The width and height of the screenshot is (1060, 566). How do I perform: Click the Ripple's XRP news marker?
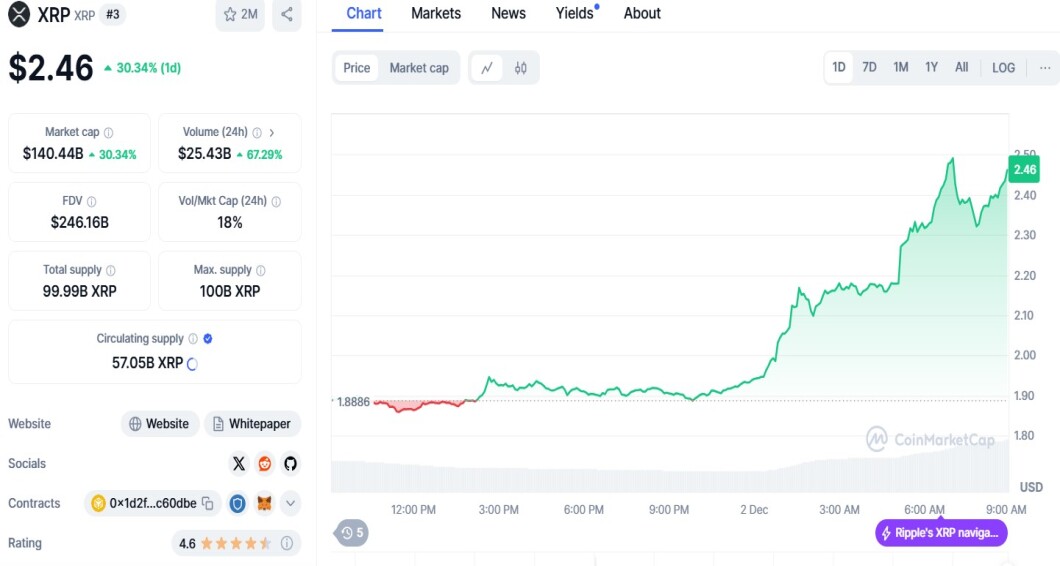click(941, 533)
